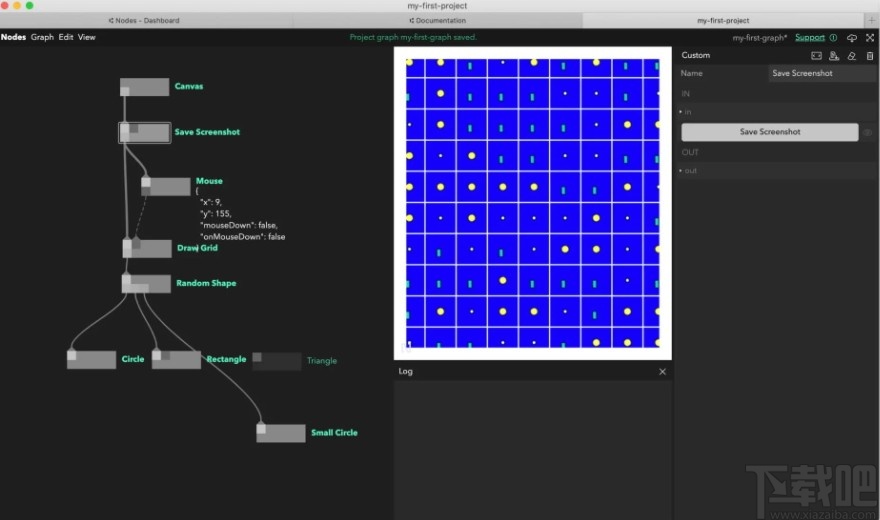Viewport: 880px width, 520px height.
Task: Select the Rectangle node
Action: click(x=176, y=359)
